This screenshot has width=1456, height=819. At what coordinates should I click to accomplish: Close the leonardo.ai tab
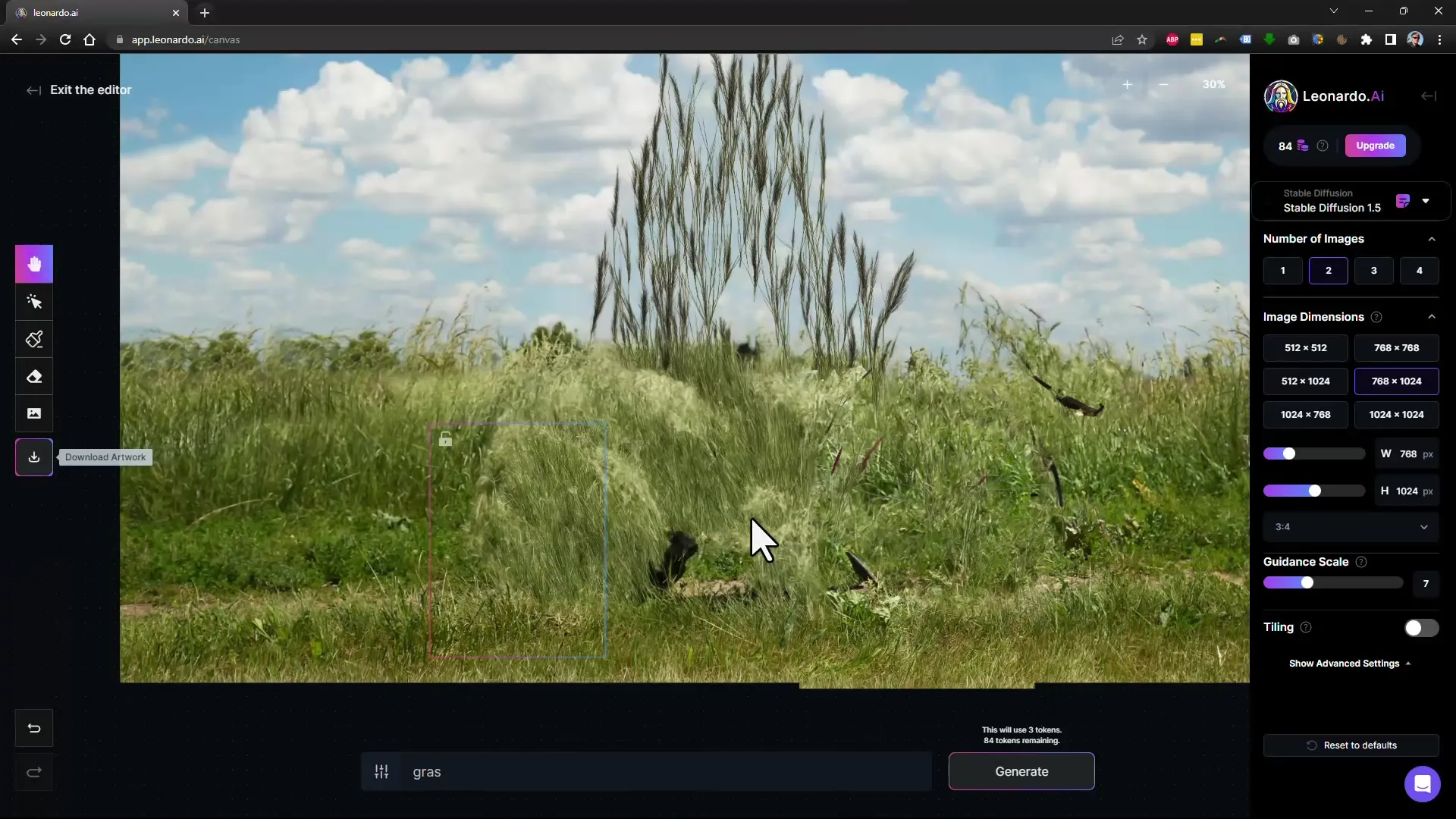[x=176, y=13]
